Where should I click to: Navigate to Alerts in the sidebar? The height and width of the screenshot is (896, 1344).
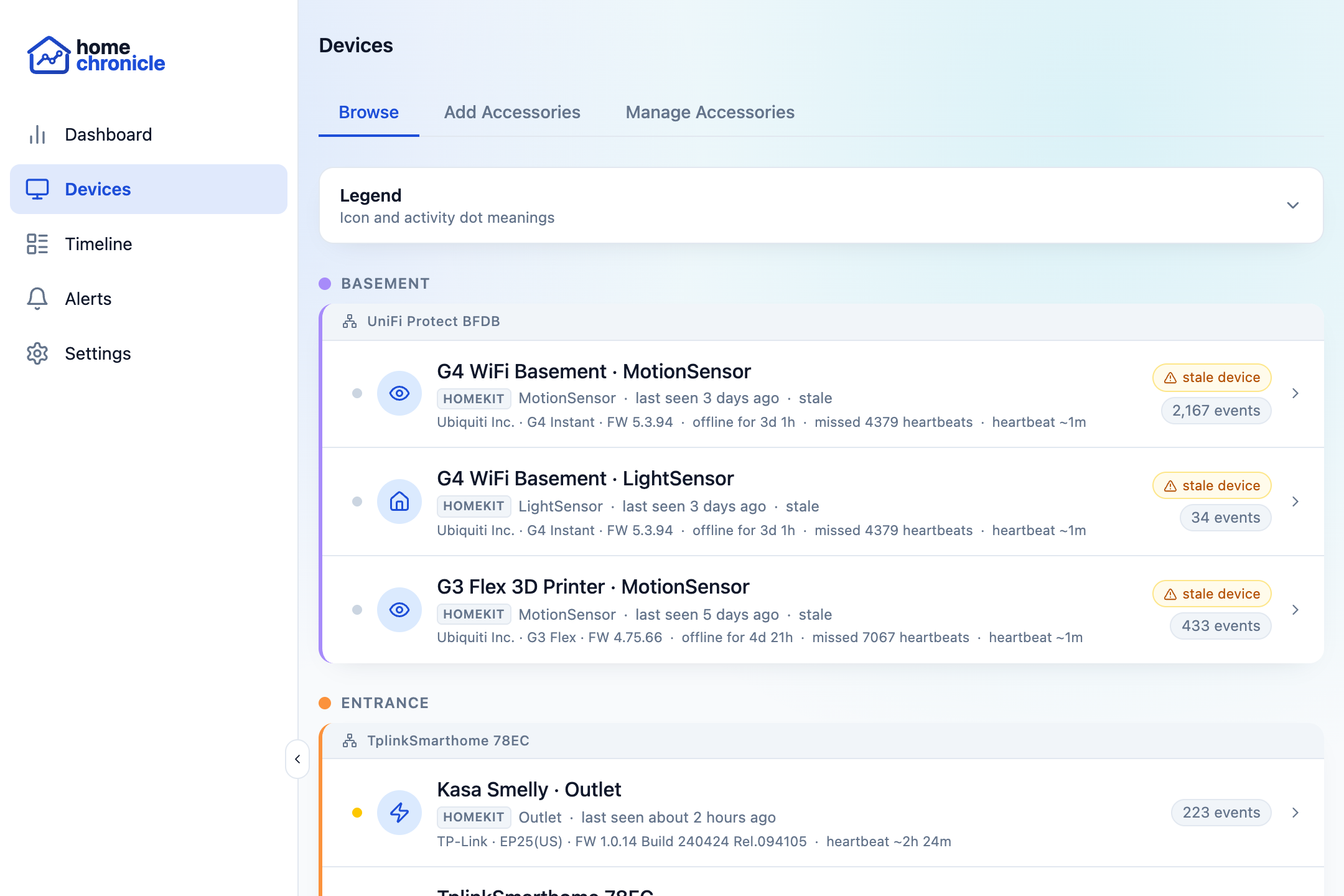(x=149, y=299)
